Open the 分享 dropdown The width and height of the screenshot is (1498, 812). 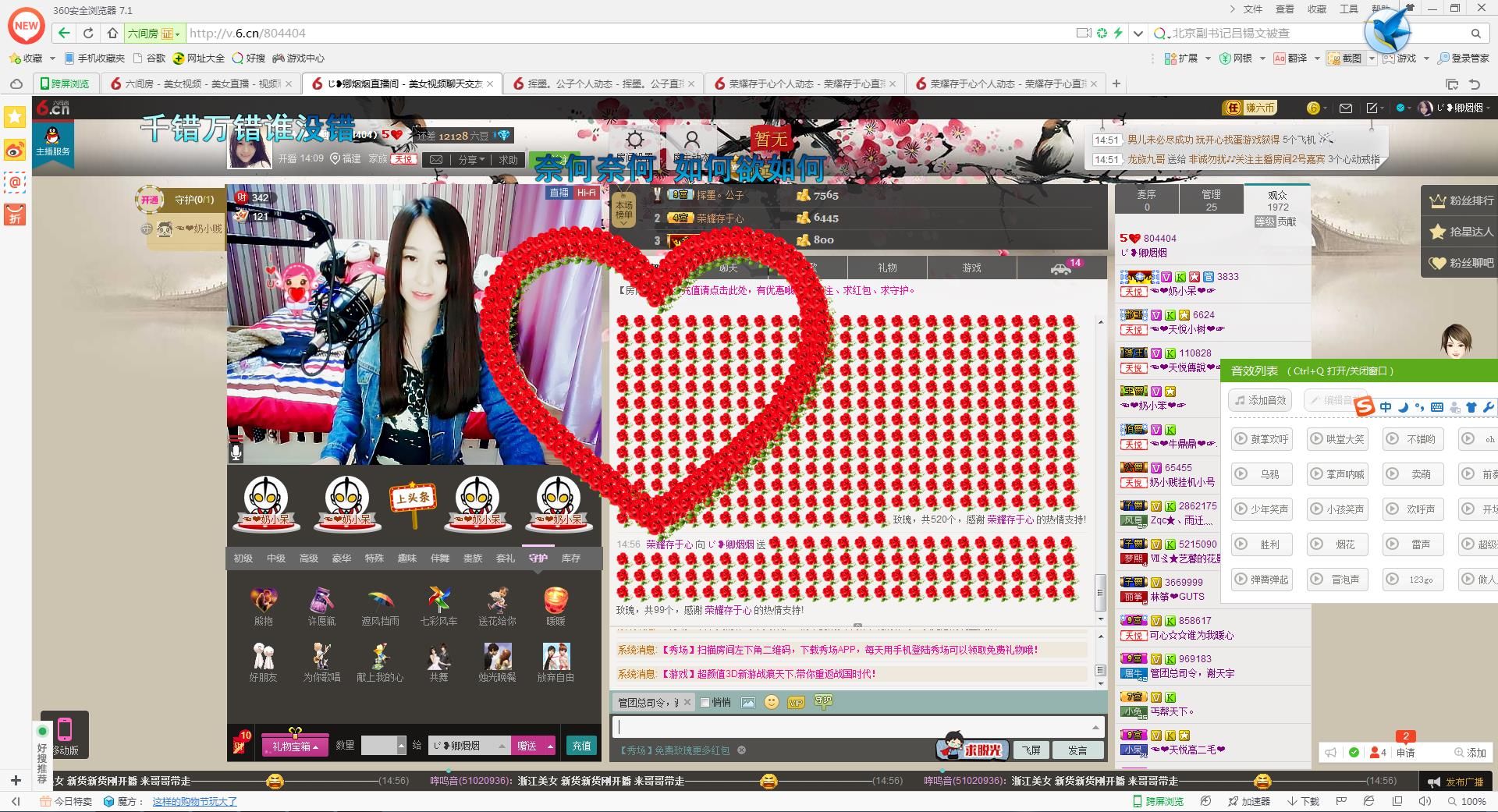471,159
